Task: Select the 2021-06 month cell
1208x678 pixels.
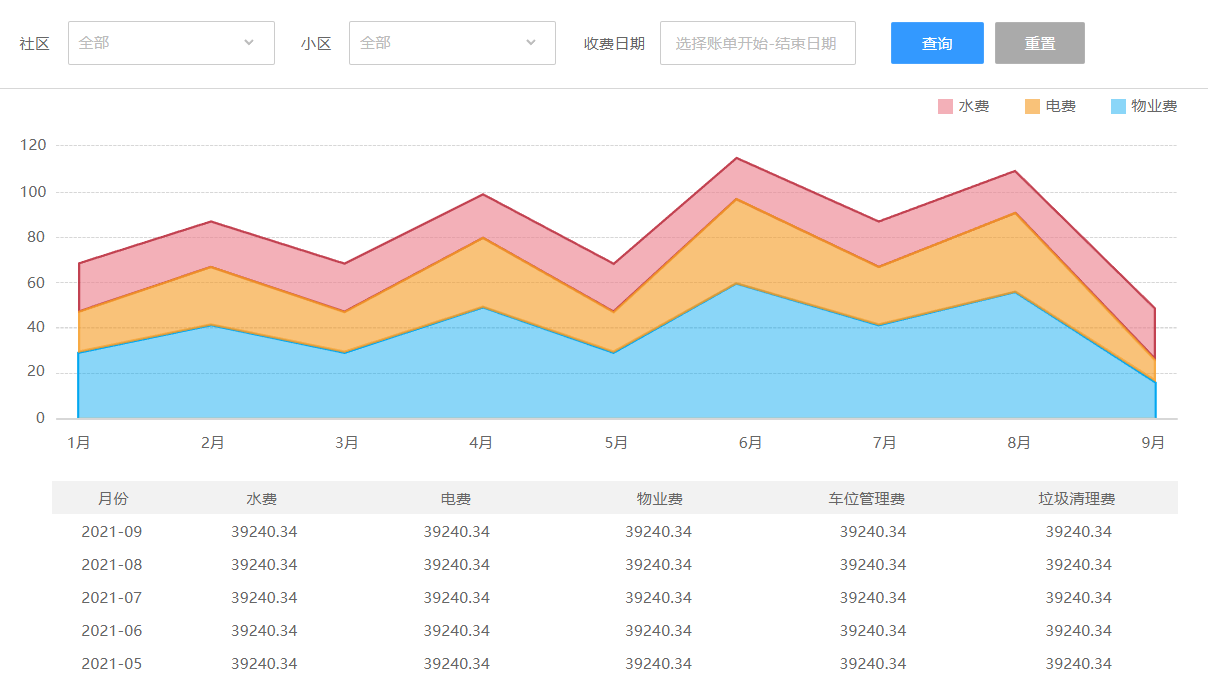Action: (x=112, y=631)
